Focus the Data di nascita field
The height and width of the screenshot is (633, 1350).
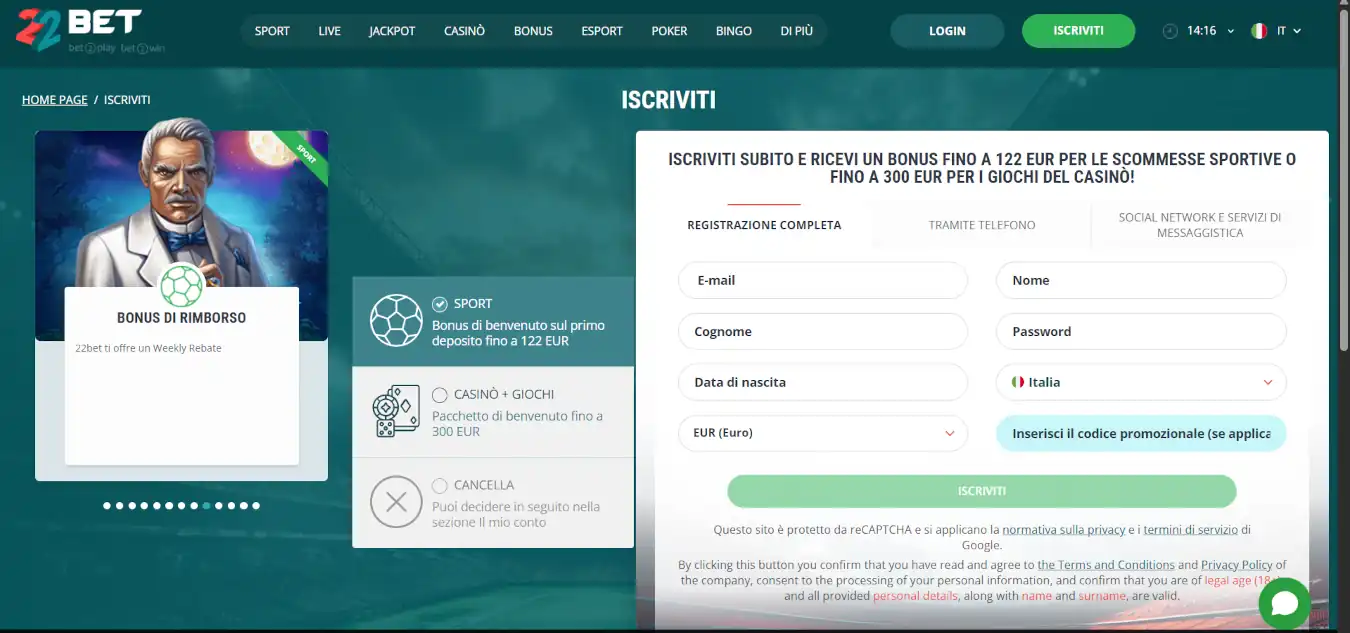[823, 382]
